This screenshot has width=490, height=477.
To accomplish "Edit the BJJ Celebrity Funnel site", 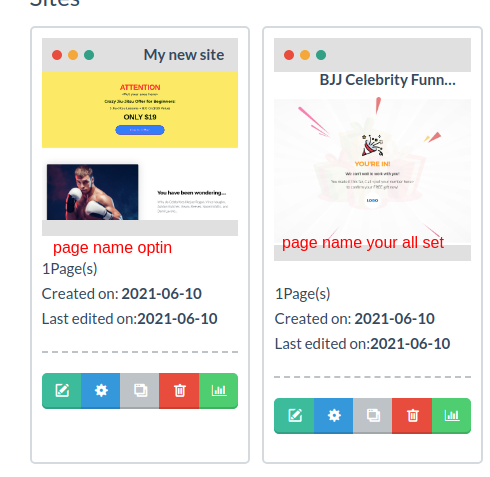I will pos(294,415).
